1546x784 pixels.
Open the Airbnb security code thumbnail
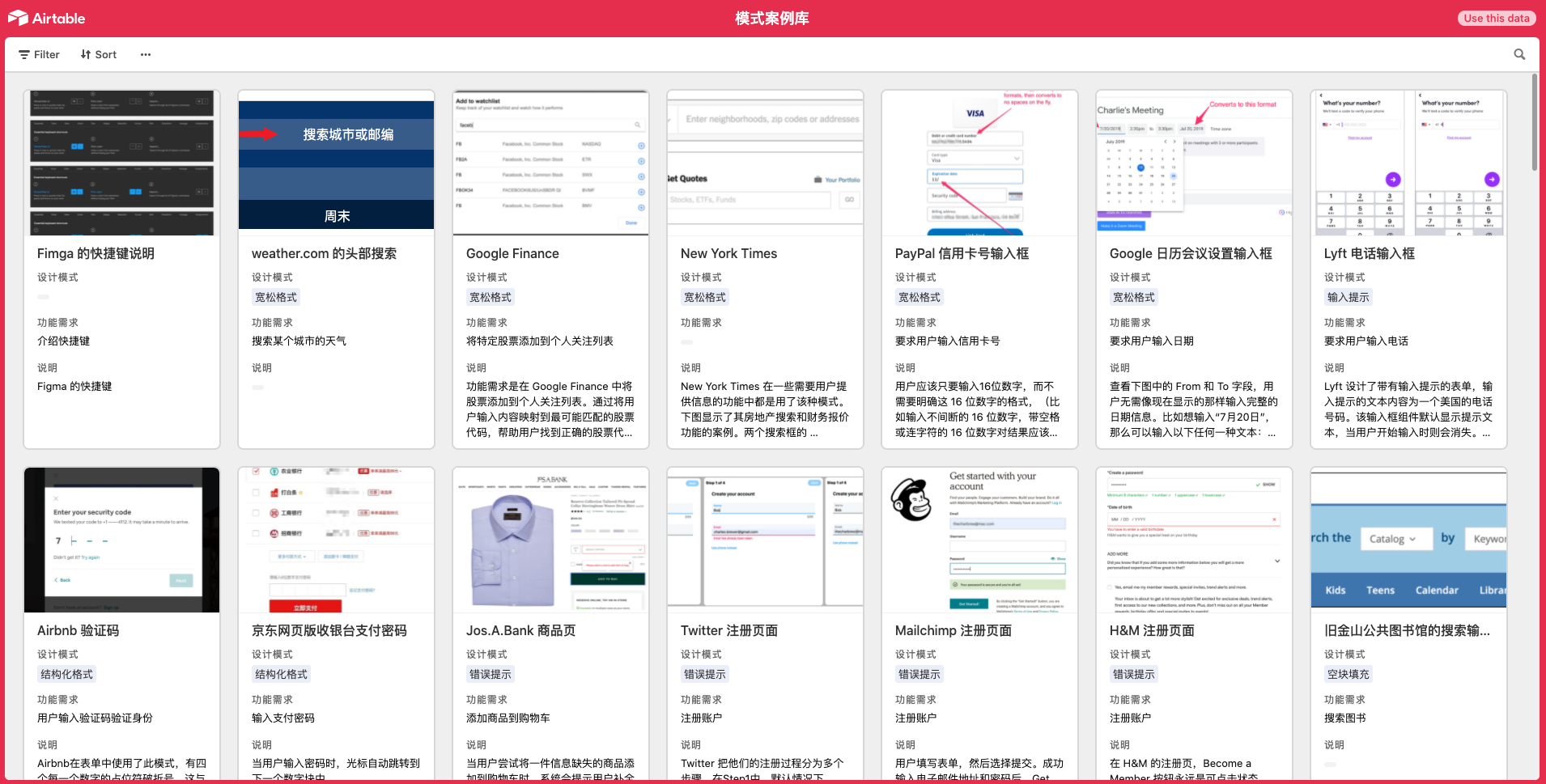(x=121, y=540)
